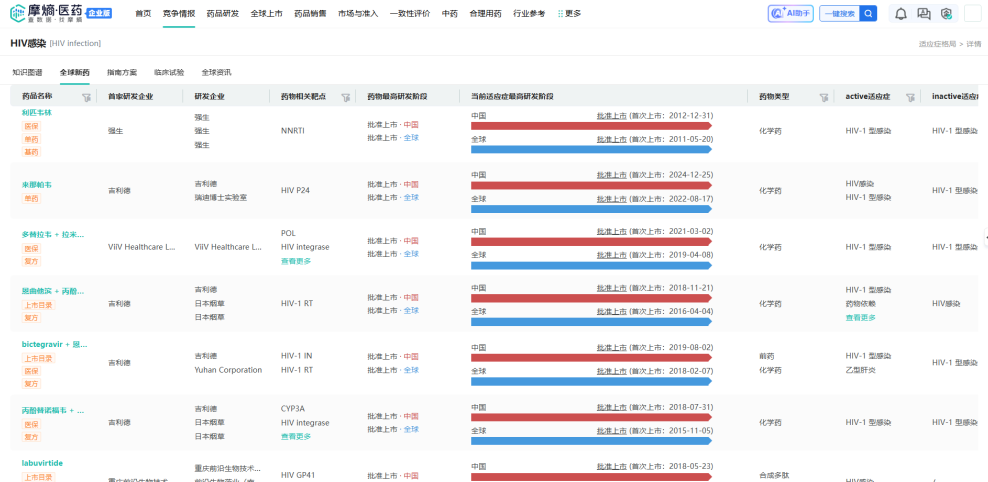Viewport: 988px width, 482px height.
Task: Filter the 药物类型 column
Action: (x=824, y=97)
